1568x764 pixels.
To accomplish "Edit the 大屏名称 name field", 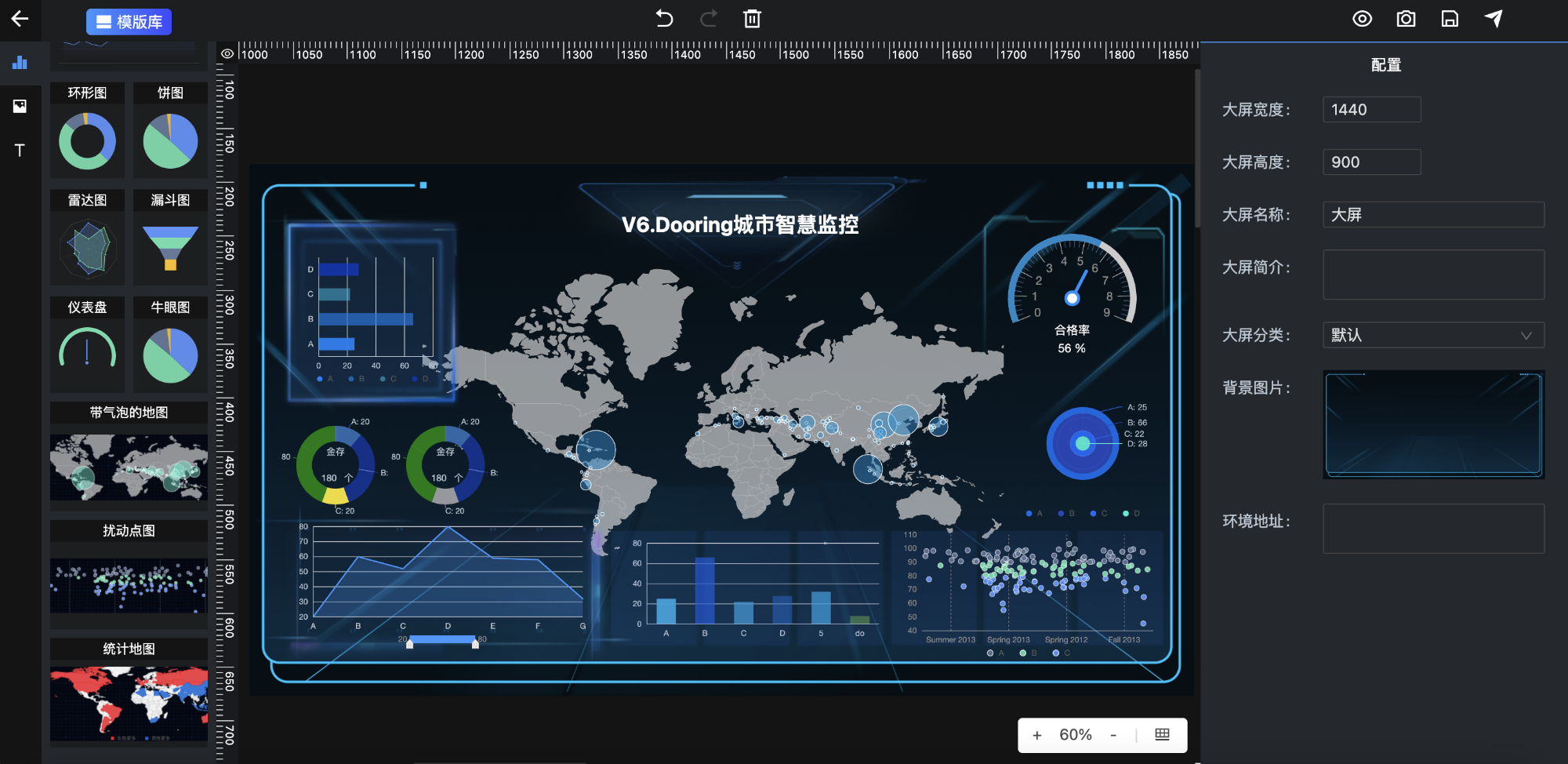I will coord(1433,215).
